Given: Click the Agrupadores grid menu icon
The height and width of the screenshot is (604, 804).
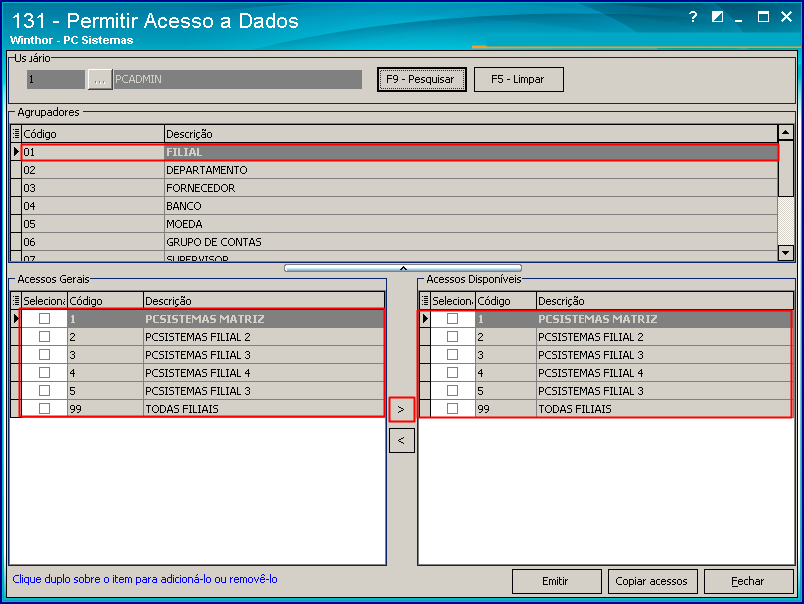Looking at the screenshot, I should coord(16,133).
